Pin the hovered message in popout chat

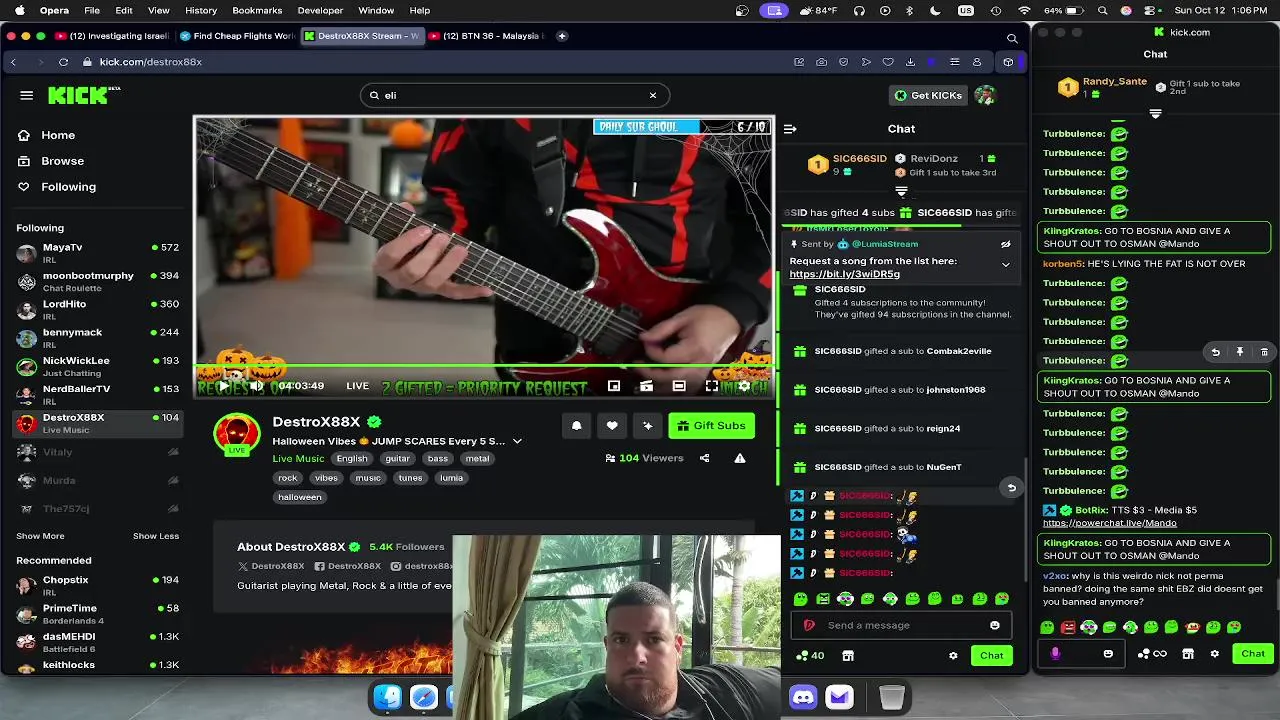pos(1239,352)
